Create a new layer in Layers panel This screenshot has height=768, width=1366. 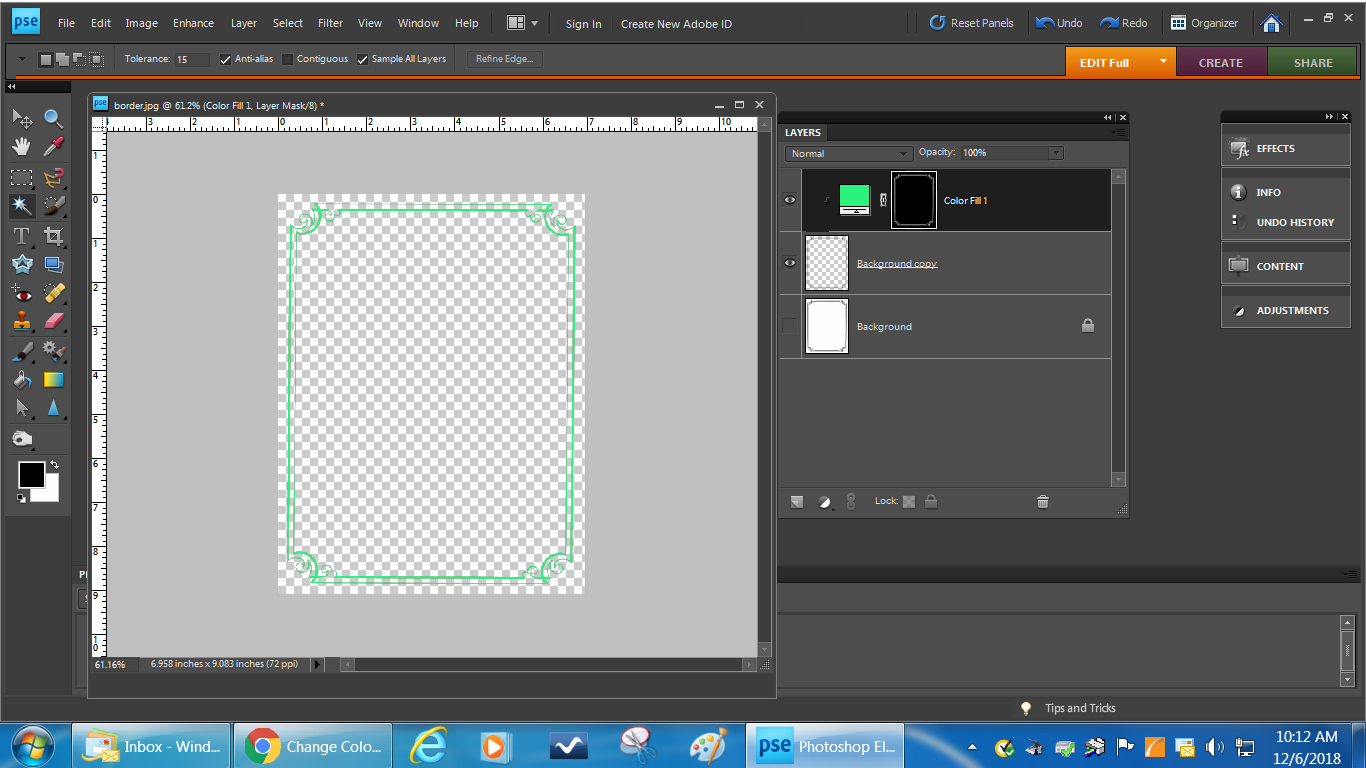(x=797, y=501)
